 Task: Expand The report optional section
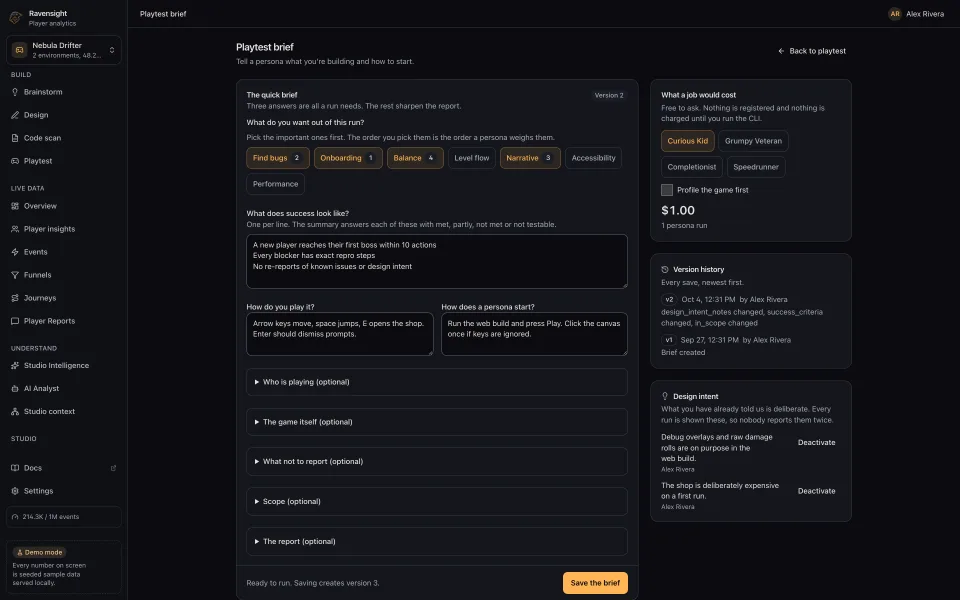tap(437, 541)
